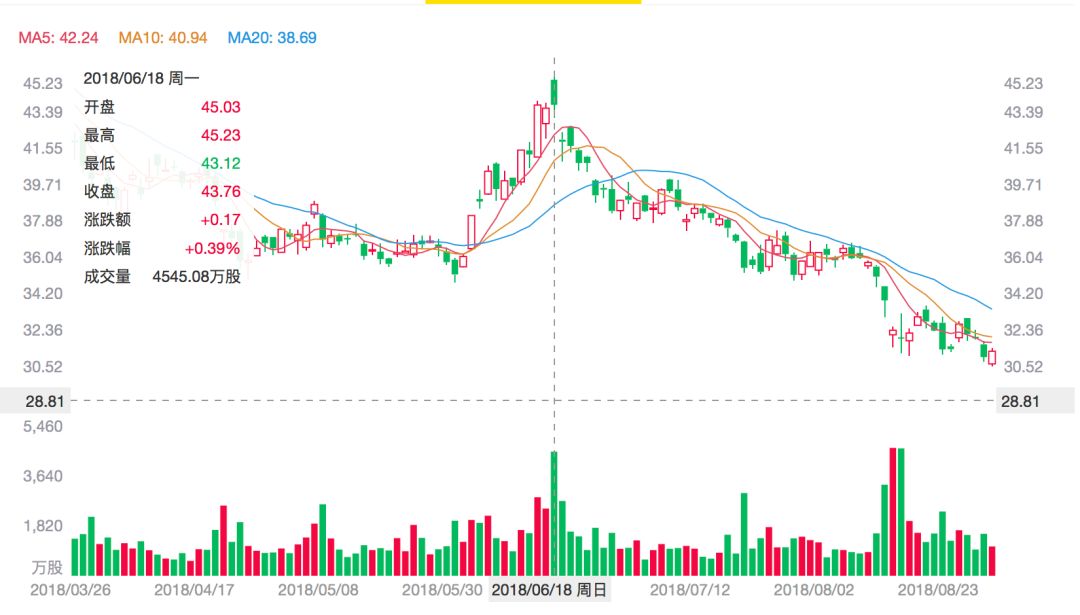The height and width of the screenshot is (615, 1080).
Task: Click the 最低 43.12 value in tooltip
Action: (220, 163)
